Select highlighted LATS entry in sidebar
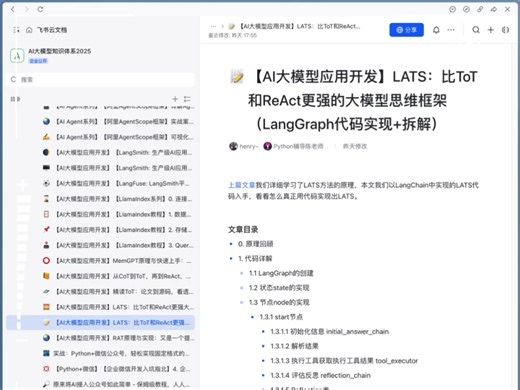The image size is (520, 390). 101,323
